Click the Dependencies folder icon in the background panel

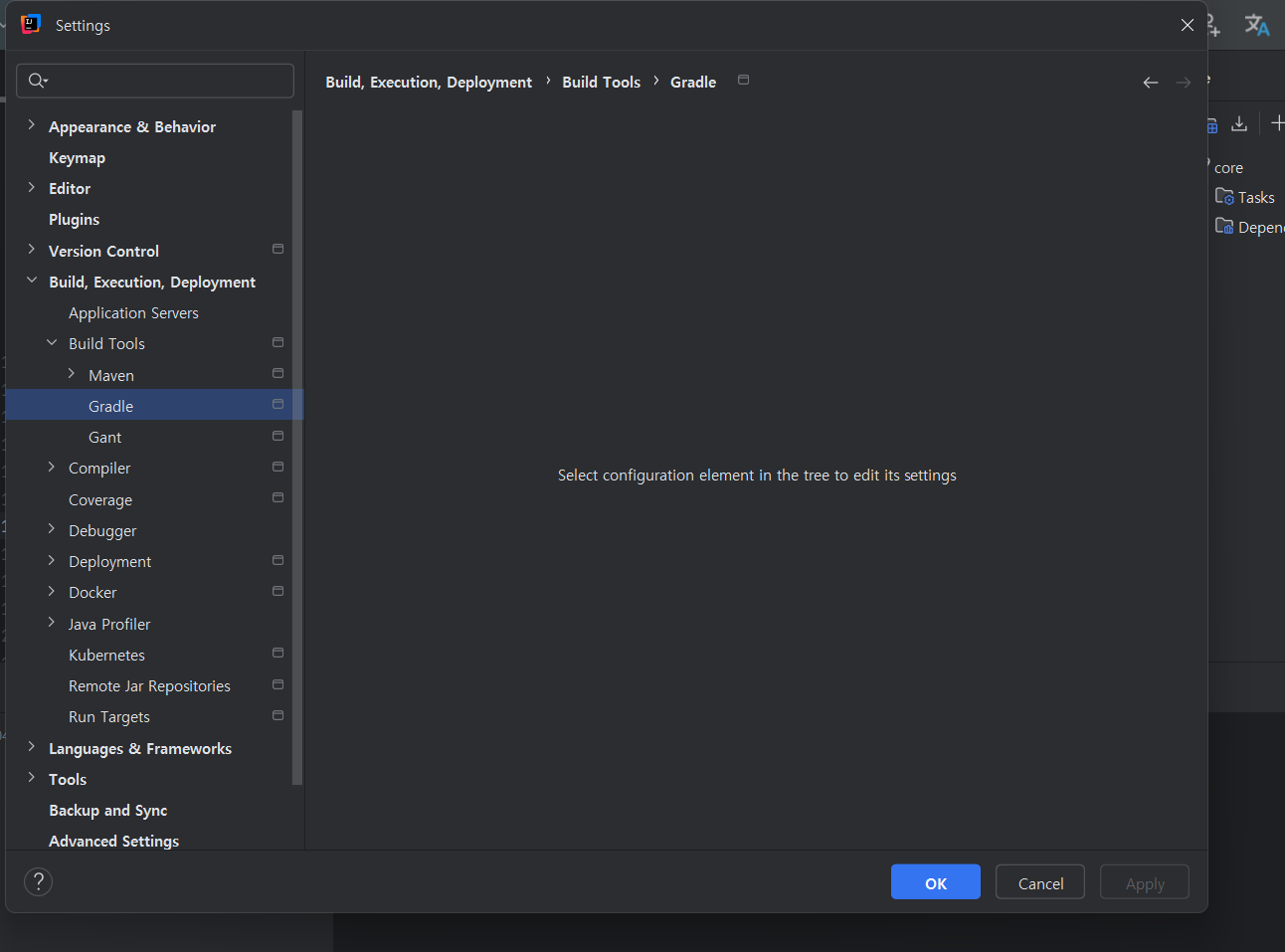(x=1225, y=226)
